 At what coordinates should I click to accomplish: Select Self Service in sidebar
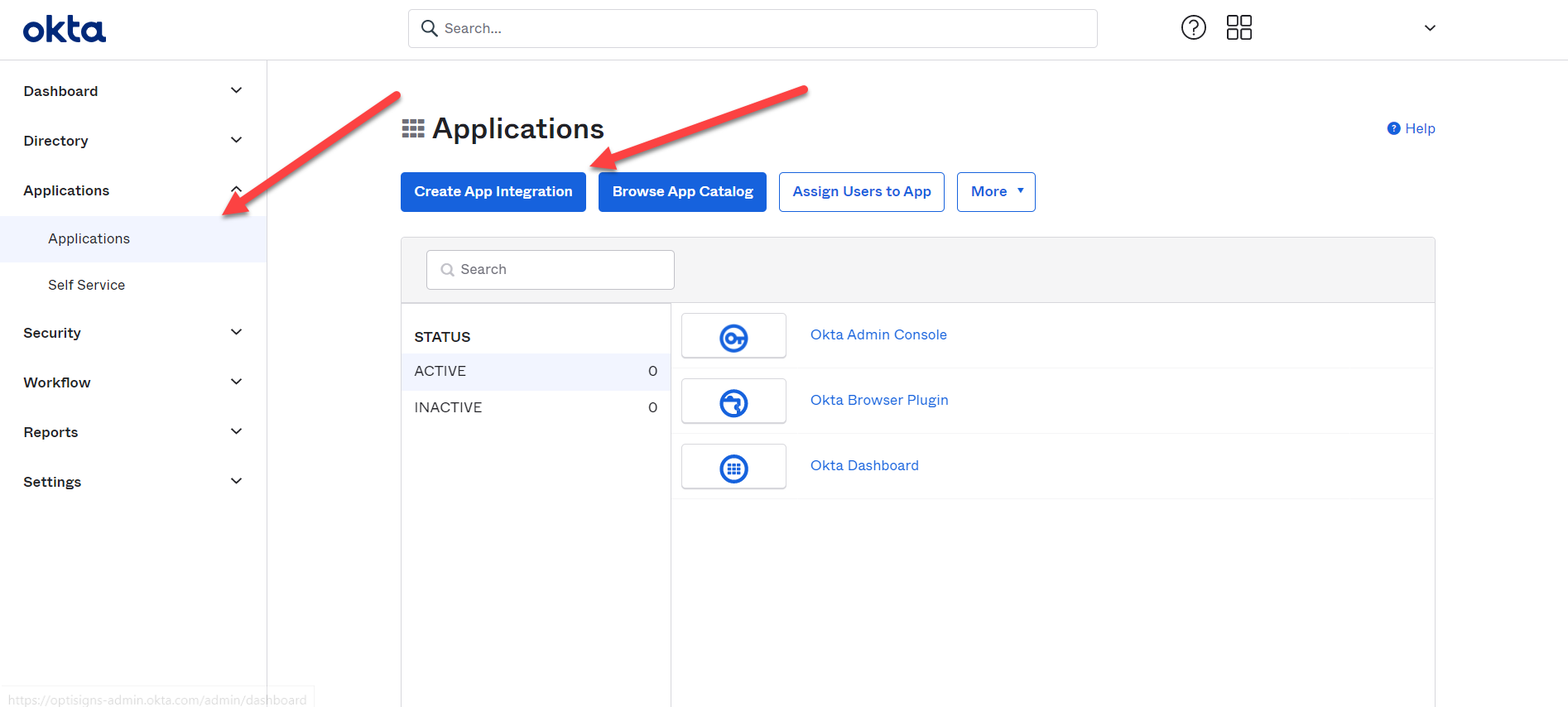coord(87,285)
